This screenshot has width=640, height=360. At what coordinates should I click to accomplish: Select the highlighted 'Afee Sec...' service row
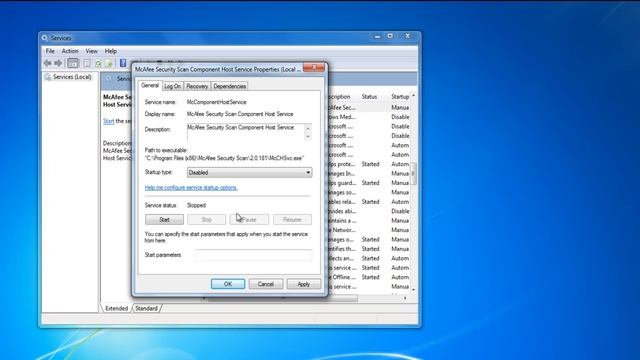point(369,107)
